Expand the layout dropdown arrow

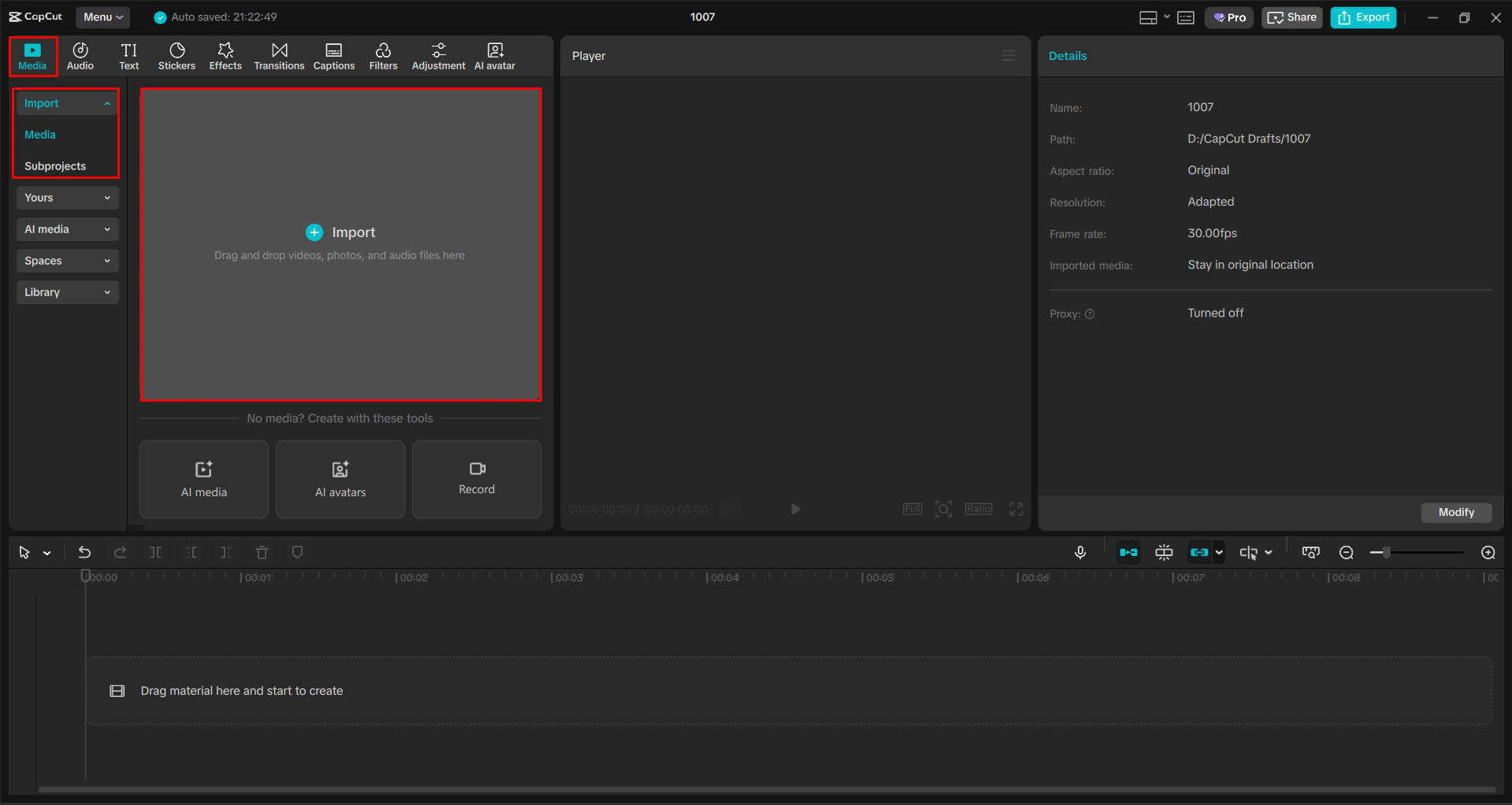pos(1167,17)
